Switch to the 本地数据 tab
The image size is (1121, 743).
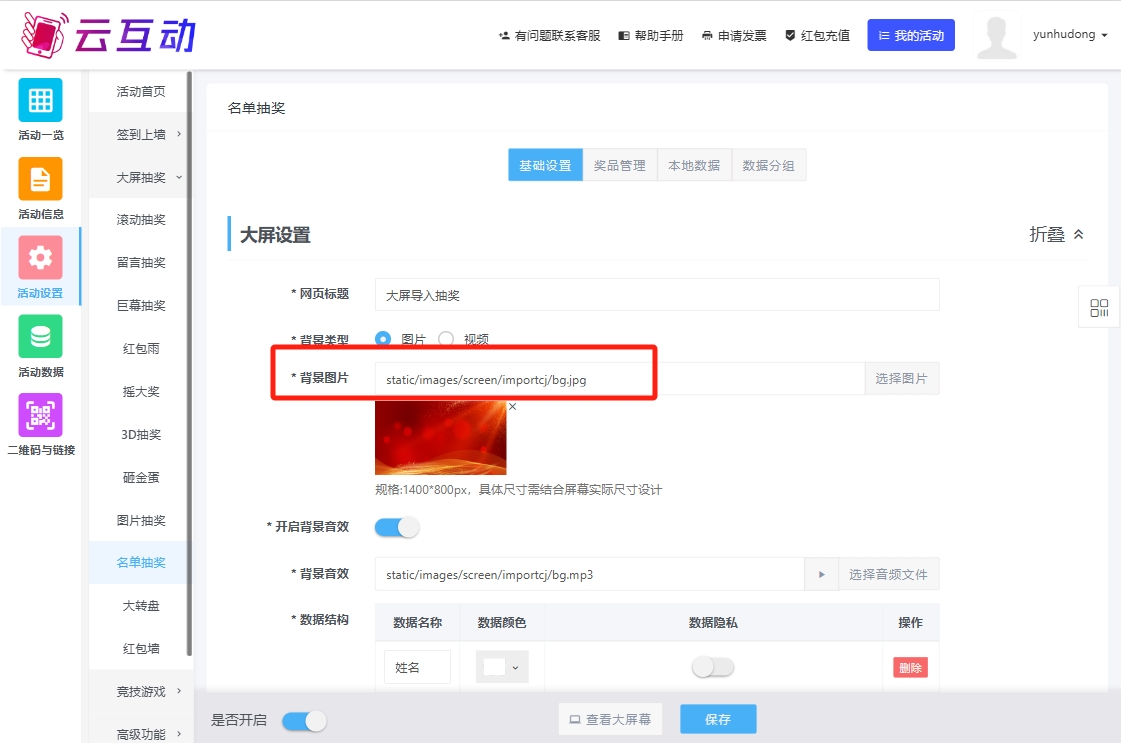(x=694, y=165)
